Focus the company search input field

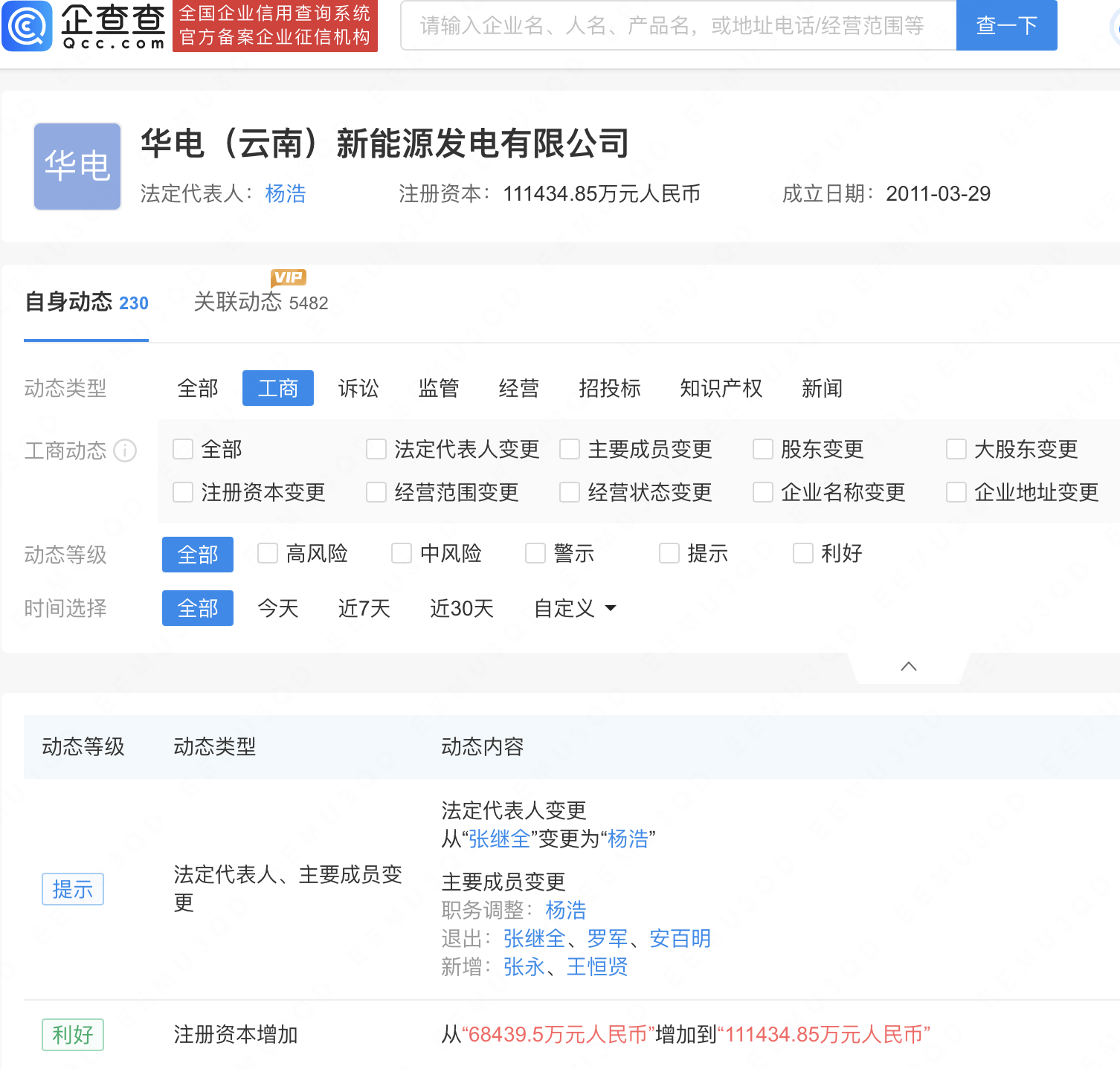pos(678,26)
